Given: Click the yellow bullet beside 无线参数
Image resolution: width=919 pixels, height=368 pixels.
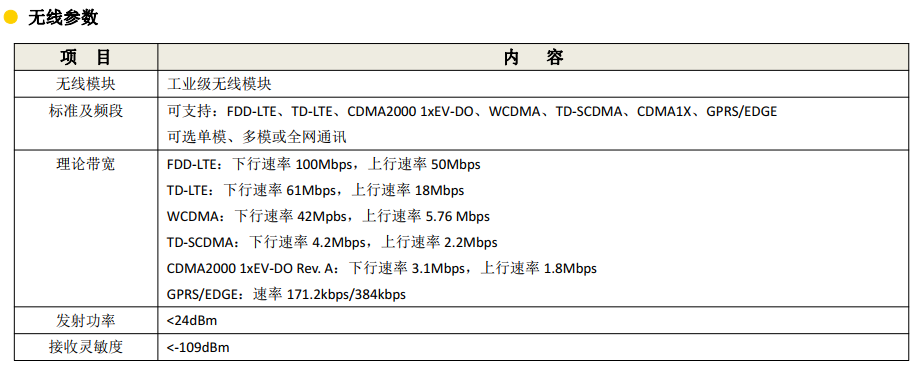Looking at the screenshot, I should [11, 18].
